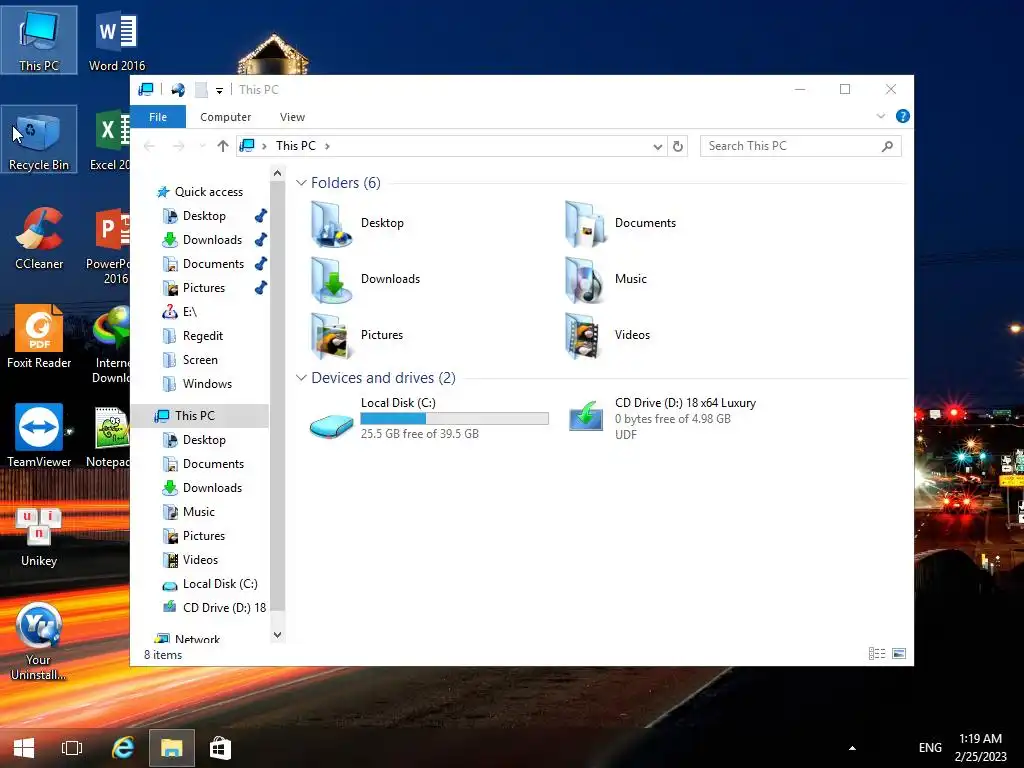1024x768 pixels.
Task: Refresh the This PC address bar
Action: click(678, 146)
